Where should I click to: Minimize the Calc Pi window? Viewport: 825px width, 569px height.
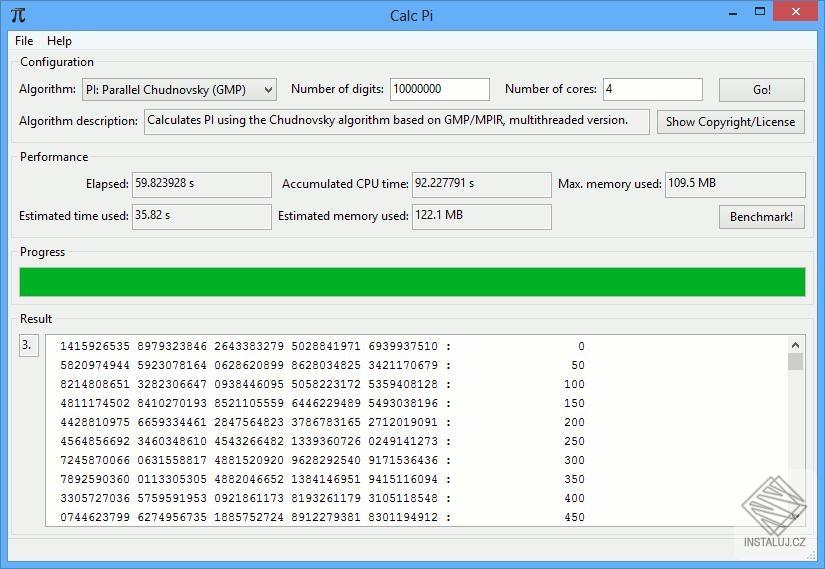pos(733,13)
